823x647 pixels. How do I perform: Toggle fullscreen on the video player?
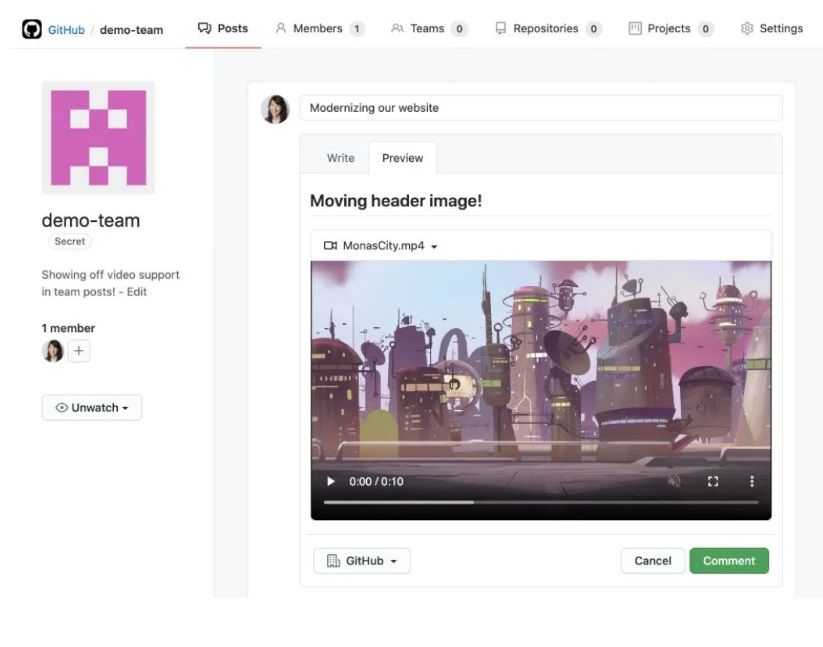point(713,481)
